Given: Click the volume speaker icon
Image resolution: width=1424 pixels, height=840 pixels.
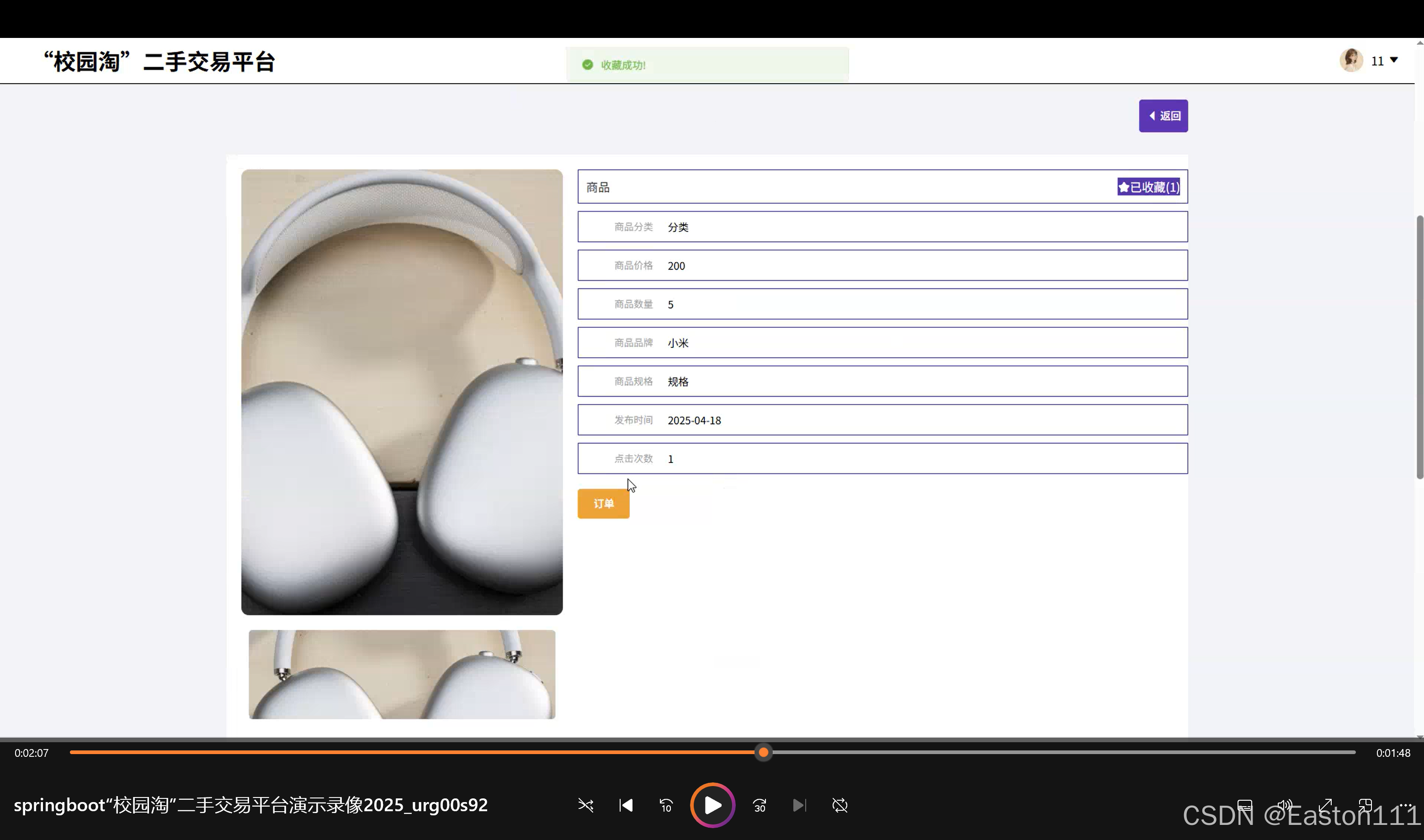Looking at the screenshot, I should coord(1285,805).
